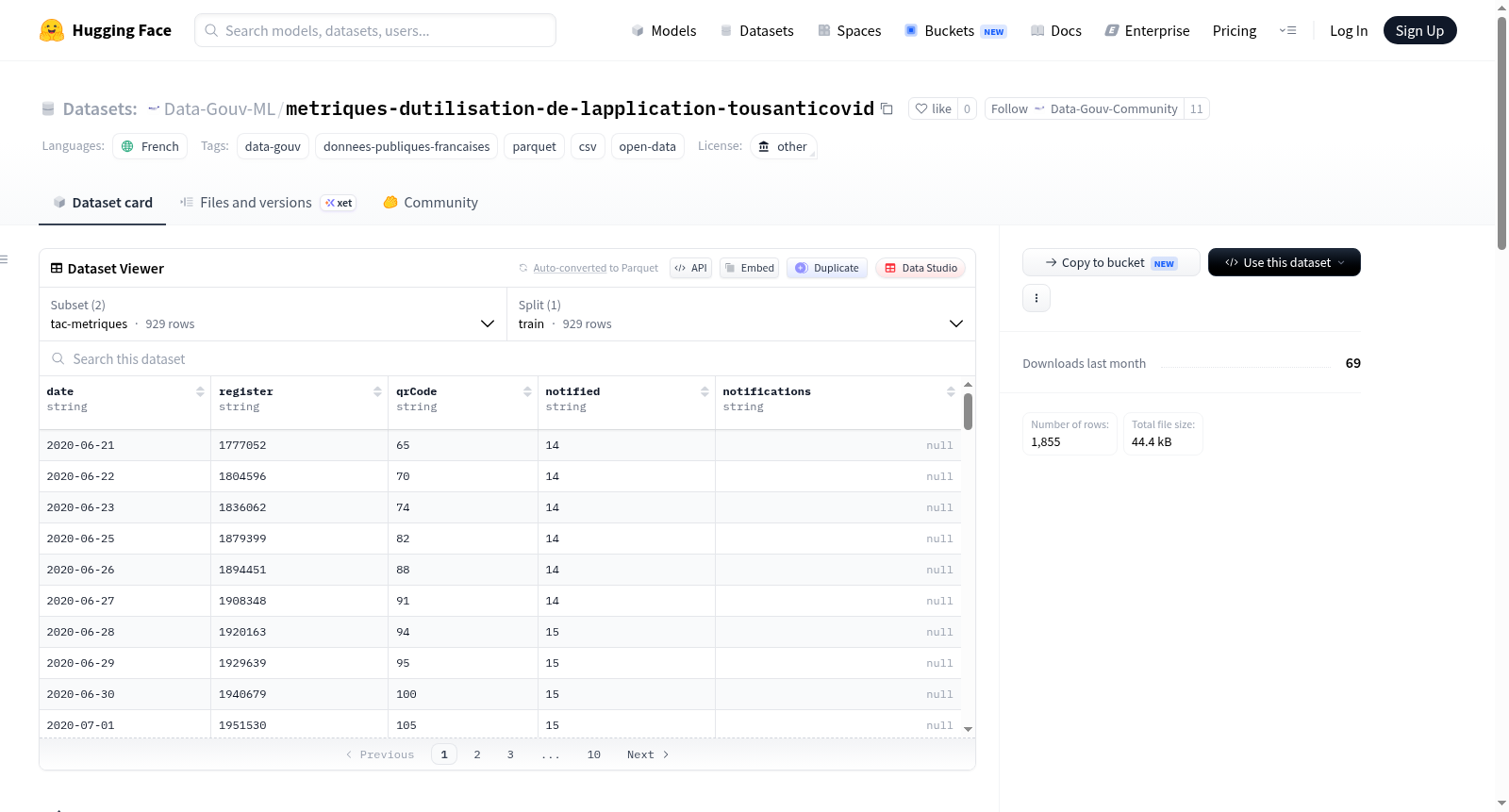Go to Spaces
Image resolution: width=1509 pixels, height=812 pixels.
849,30
